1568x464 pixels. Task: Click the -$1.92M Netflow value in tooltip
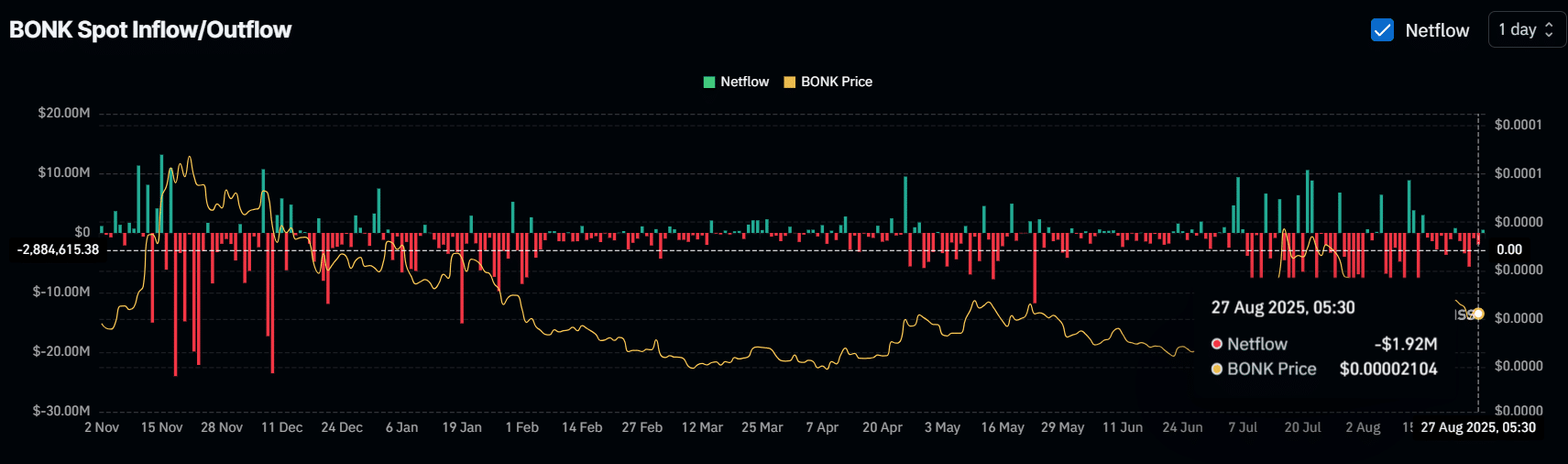[x=1405, y=344]
